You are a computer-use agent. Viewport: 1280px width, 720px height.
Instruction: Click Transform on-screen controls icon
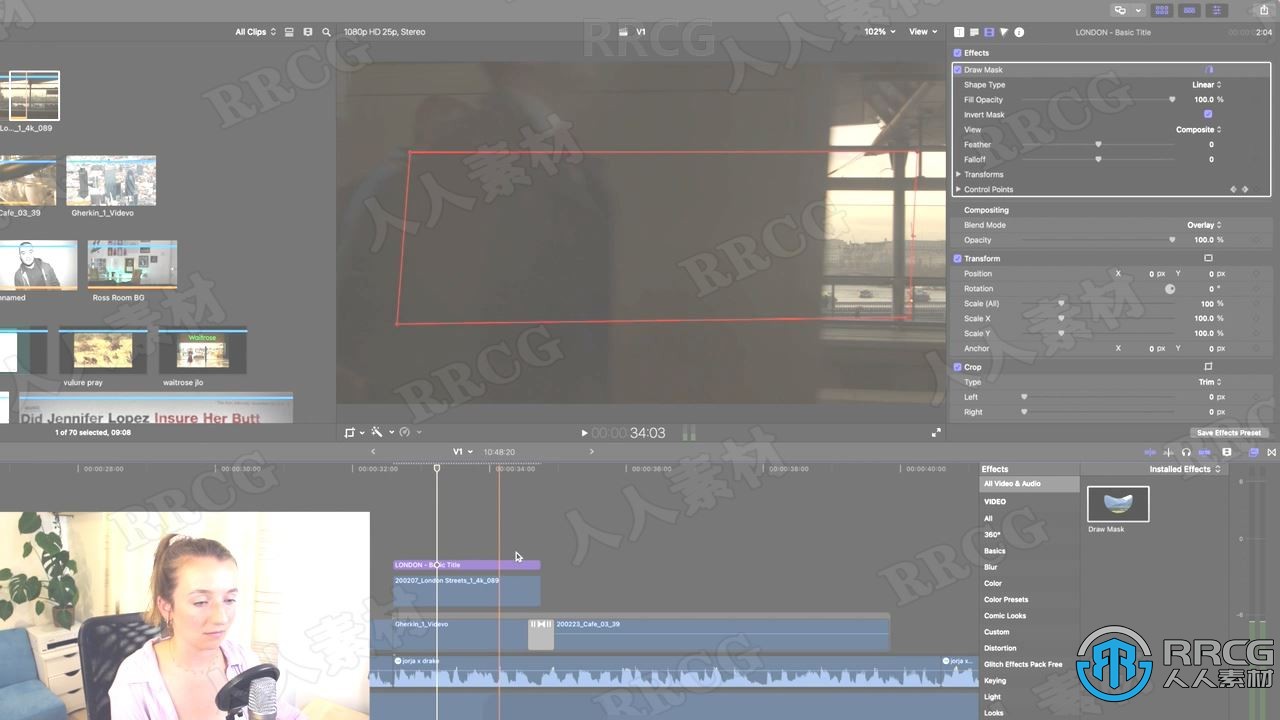tap(1208, 258)
